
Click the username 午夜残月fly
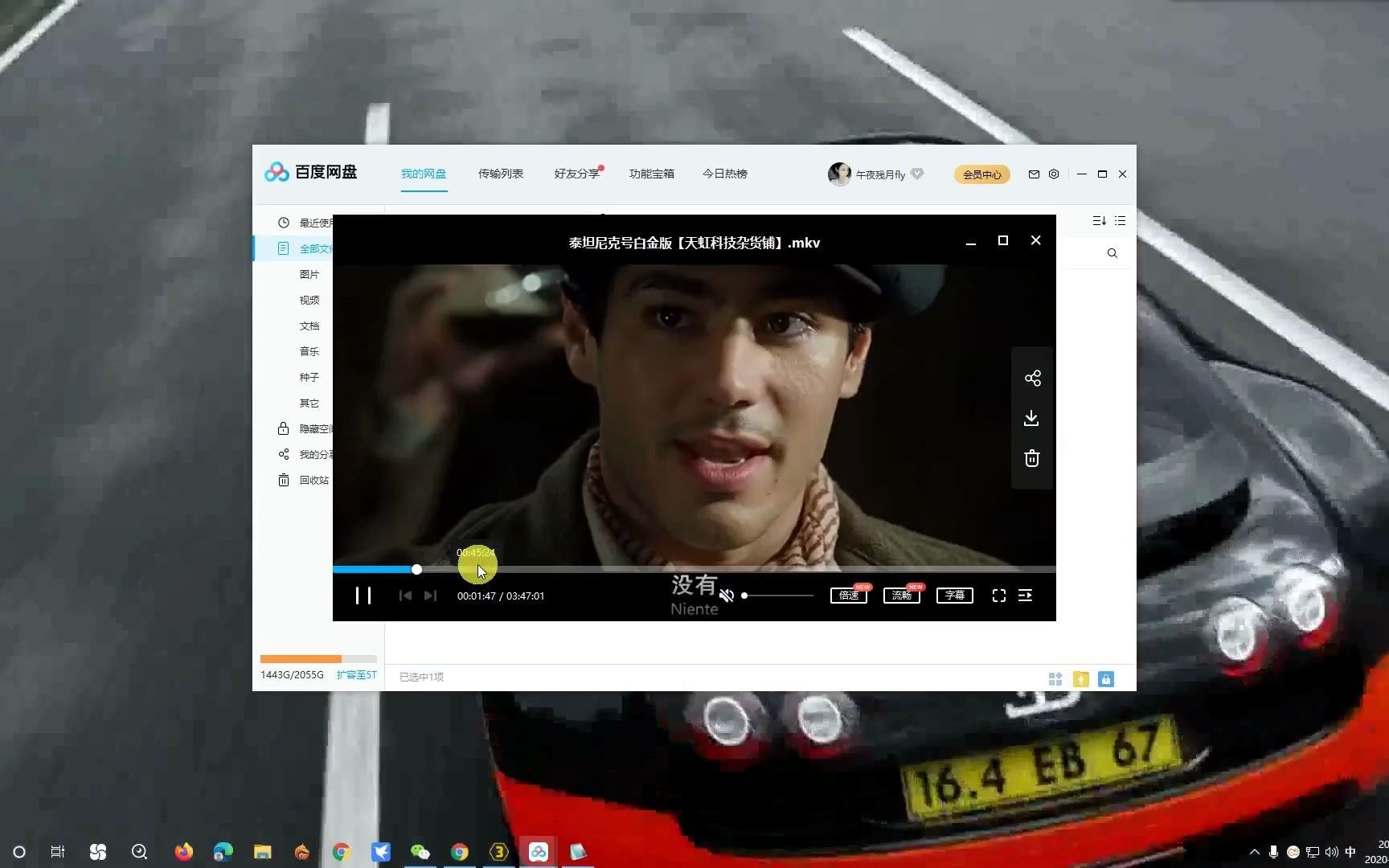coord(880,174)
